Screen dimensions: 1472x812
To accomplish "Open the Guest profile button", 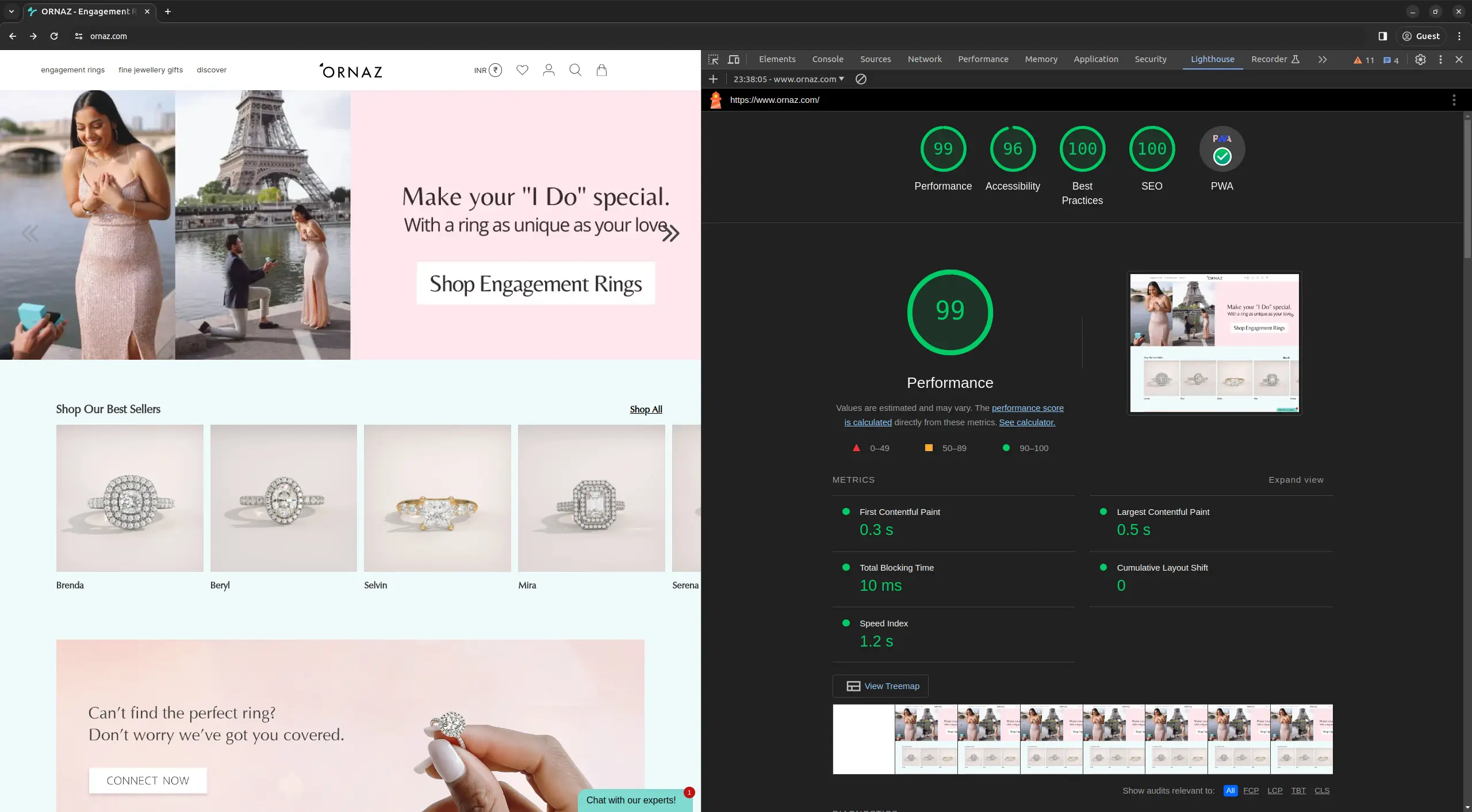I will coord(1421,36).
